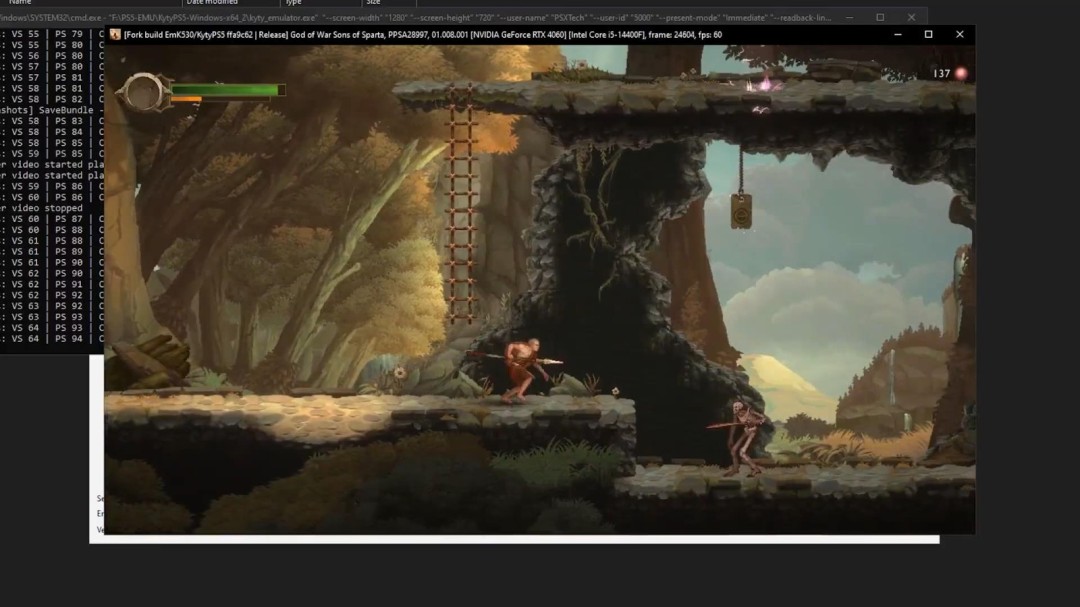Close the God of War emulator window
Viewport: 1080px width, 607px height.
point(959,34)
